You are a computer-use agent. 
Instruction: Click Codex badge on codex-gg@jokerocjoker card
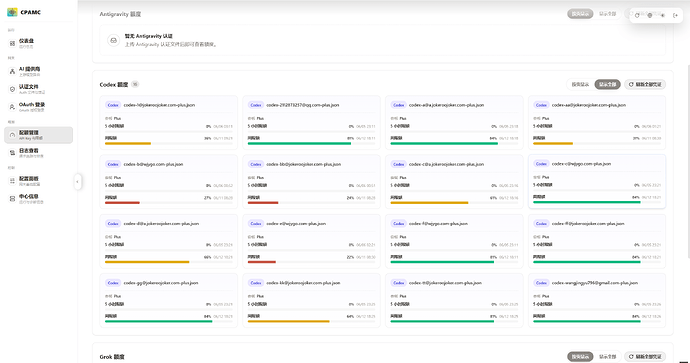tap(113, 283)
